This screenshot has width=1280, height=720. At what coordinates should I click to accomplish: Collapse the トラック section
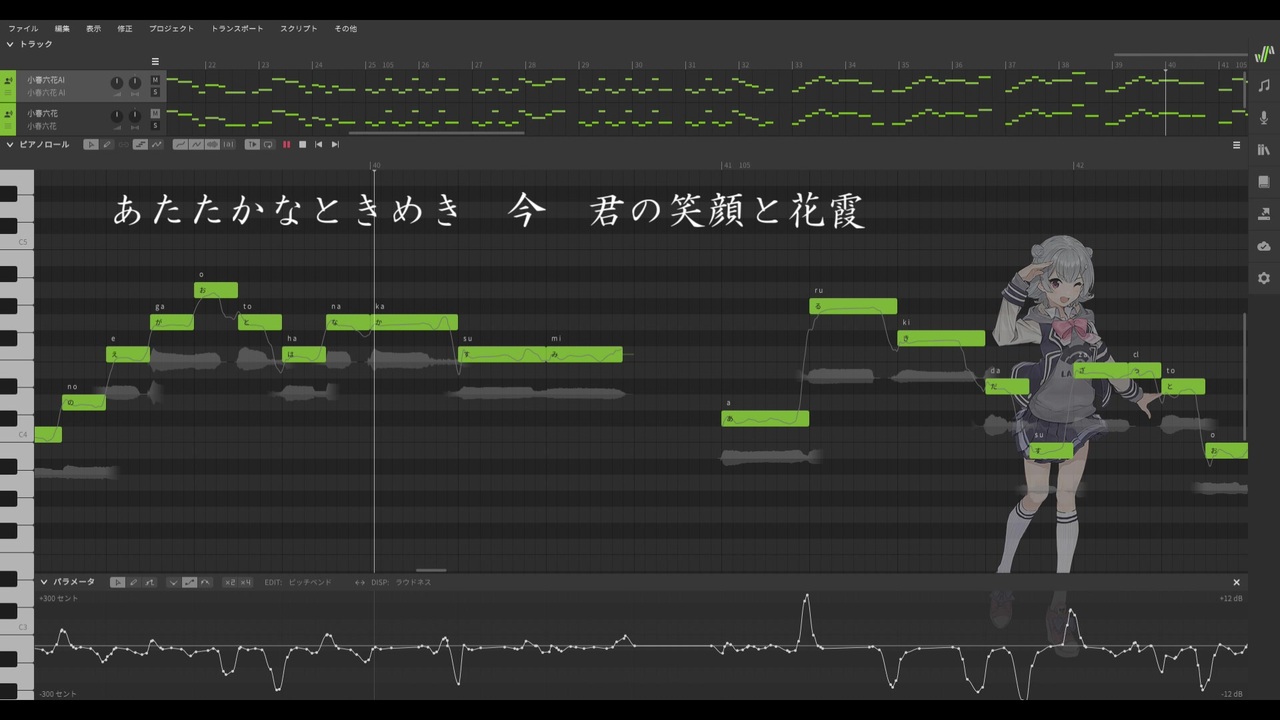click(10, 44)
